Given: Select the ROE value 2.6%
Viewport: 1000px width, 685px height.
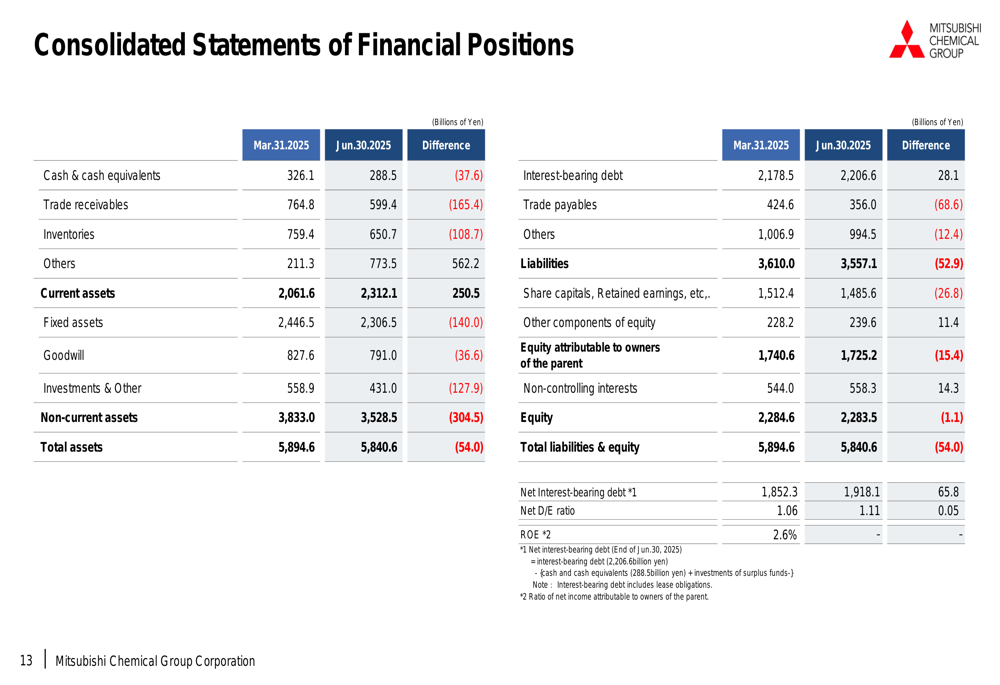Looking at the screenshot, I should click(x=784, y=535).
